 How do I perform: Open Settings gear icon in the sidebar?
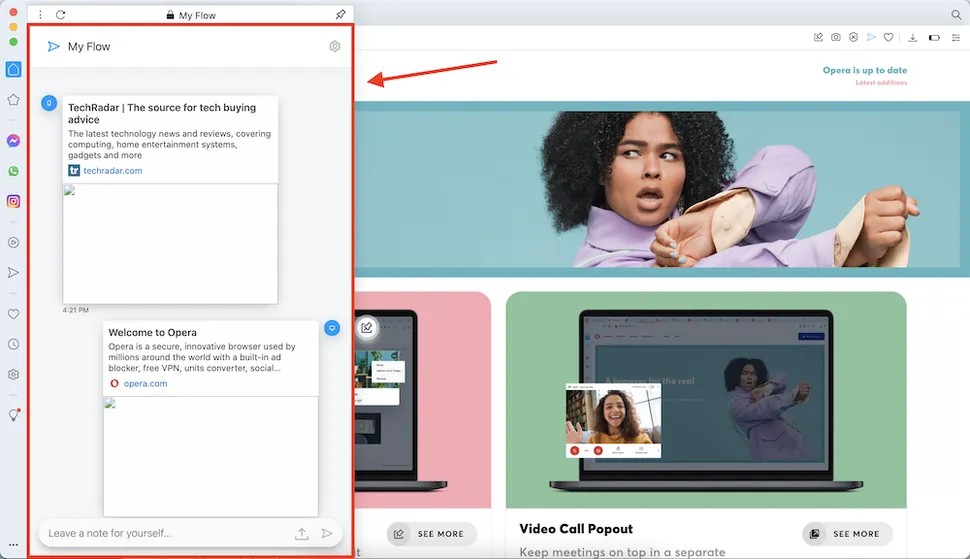(x=14, y=375)
